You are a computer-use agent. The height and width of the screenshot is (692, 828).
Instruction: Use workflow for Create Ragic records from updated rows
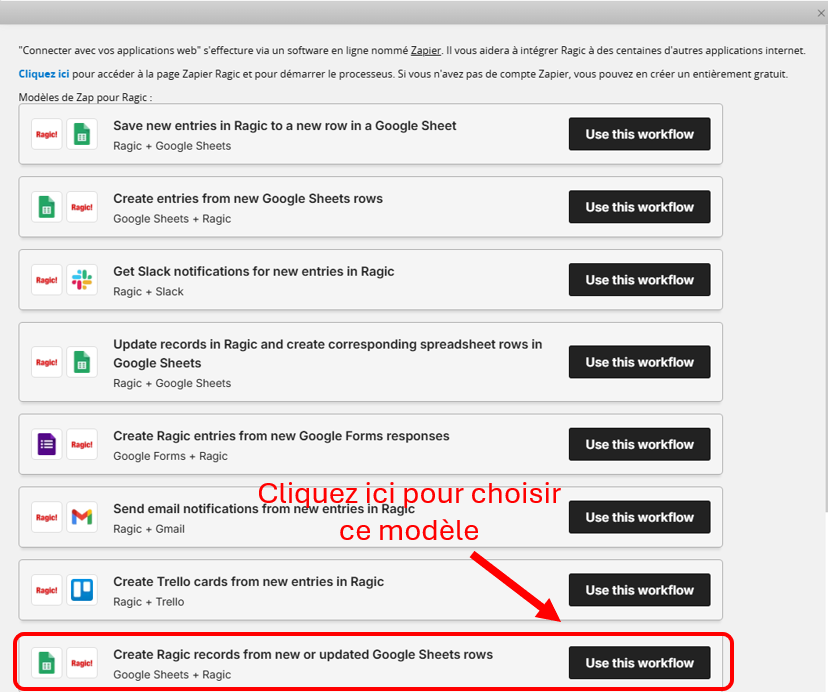[639, 663]
